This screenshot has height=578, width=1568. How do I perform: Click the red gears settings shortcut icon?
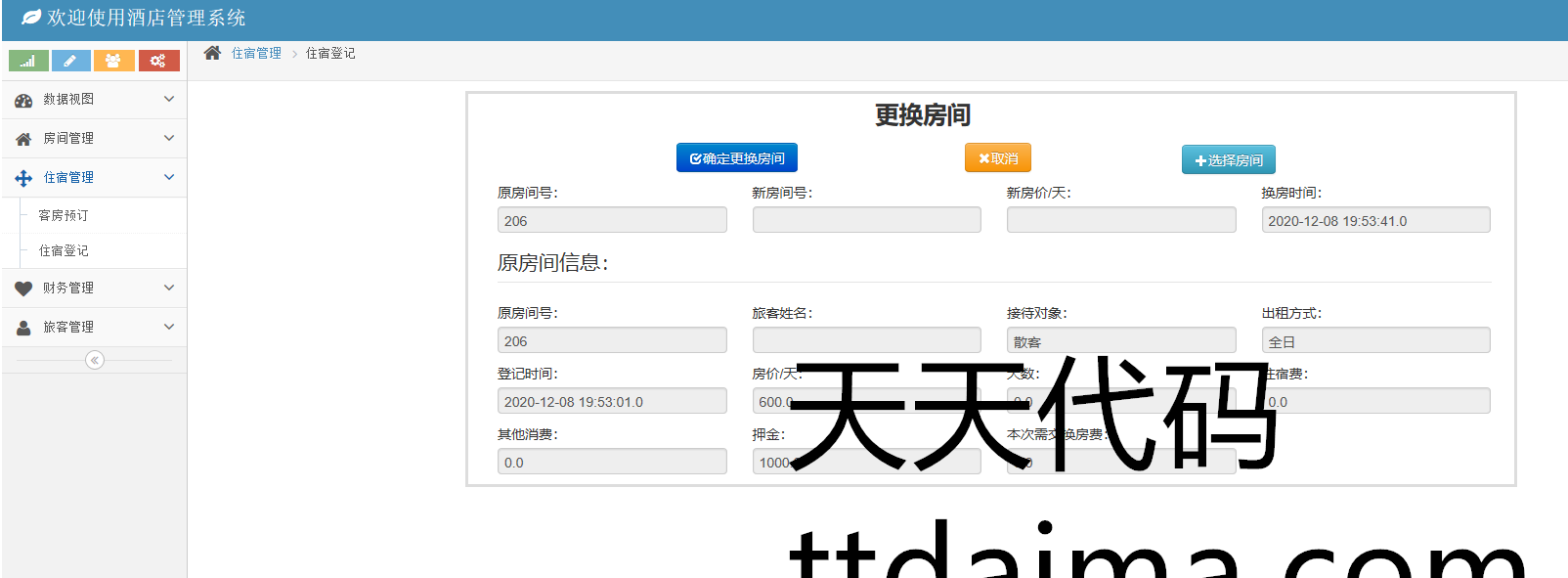click(x=158, y=61)
